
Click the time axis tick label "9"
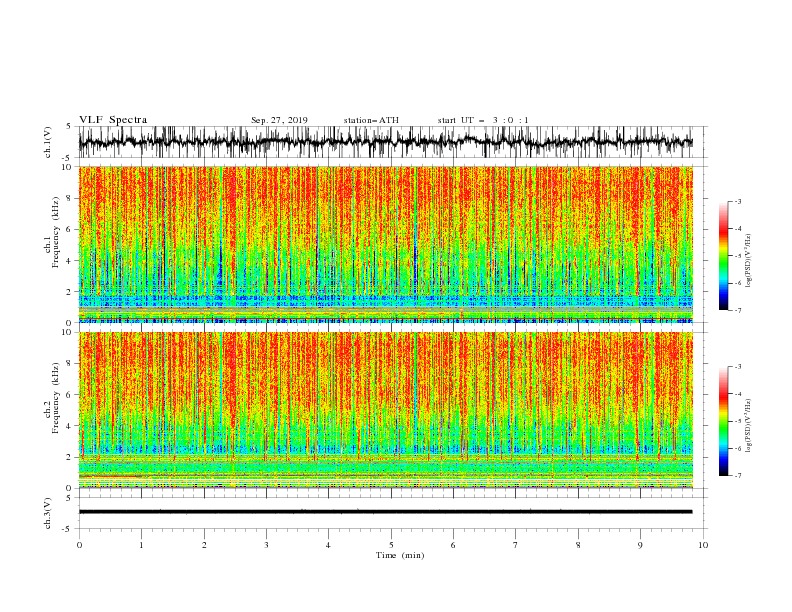[x=640, y=545]
